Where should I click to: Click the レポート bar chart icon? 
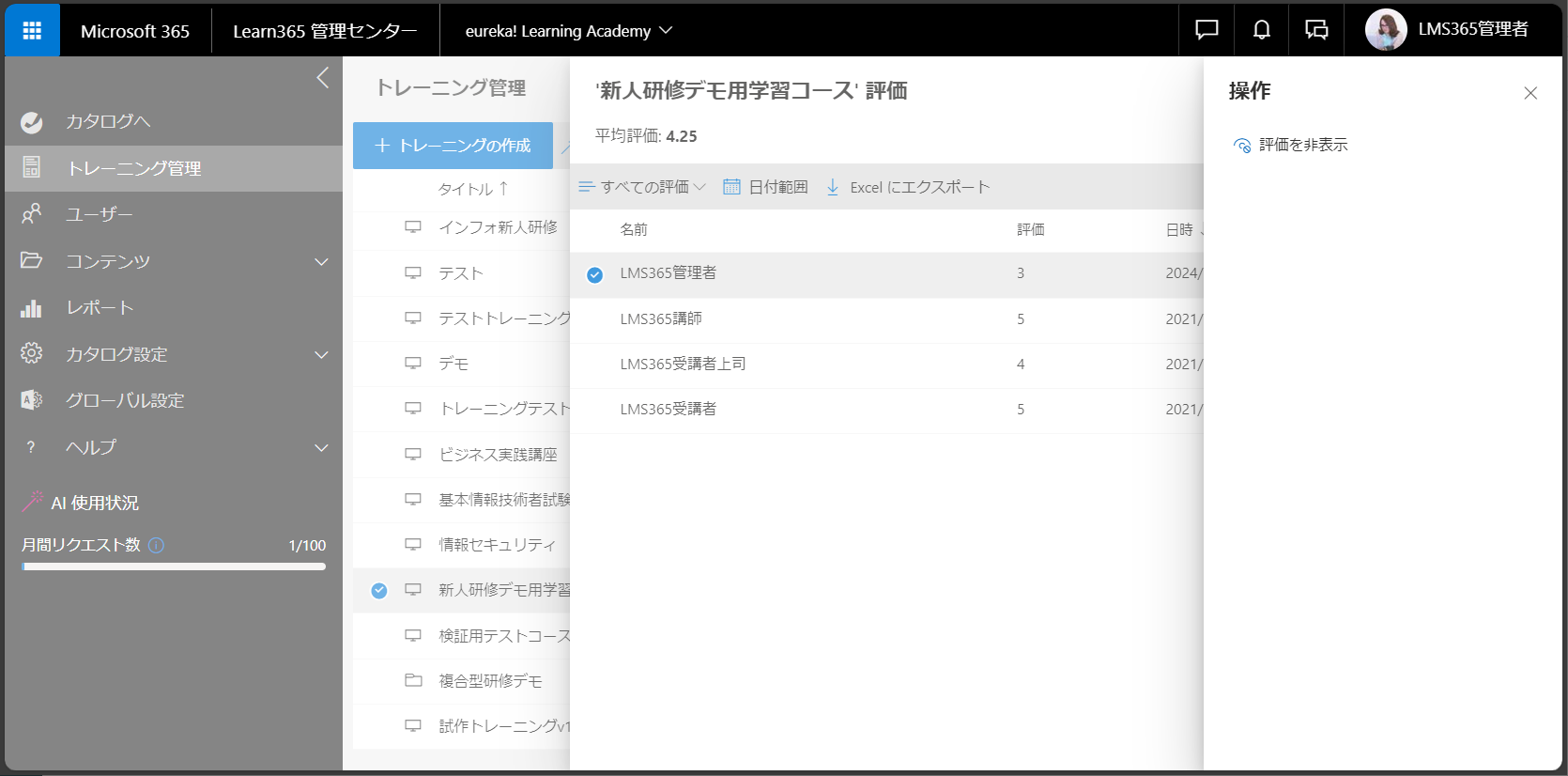(x=31, y=307)
